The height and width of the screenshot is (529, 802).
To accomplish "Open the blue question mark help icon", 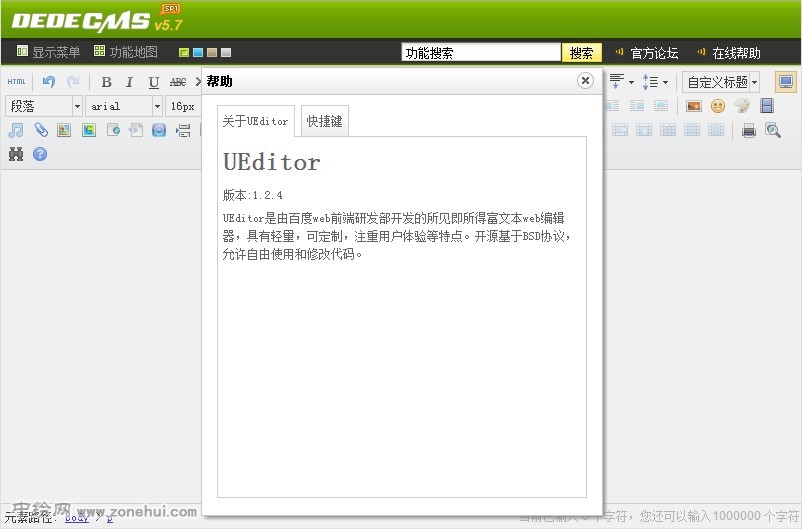I will coord(40,154).
